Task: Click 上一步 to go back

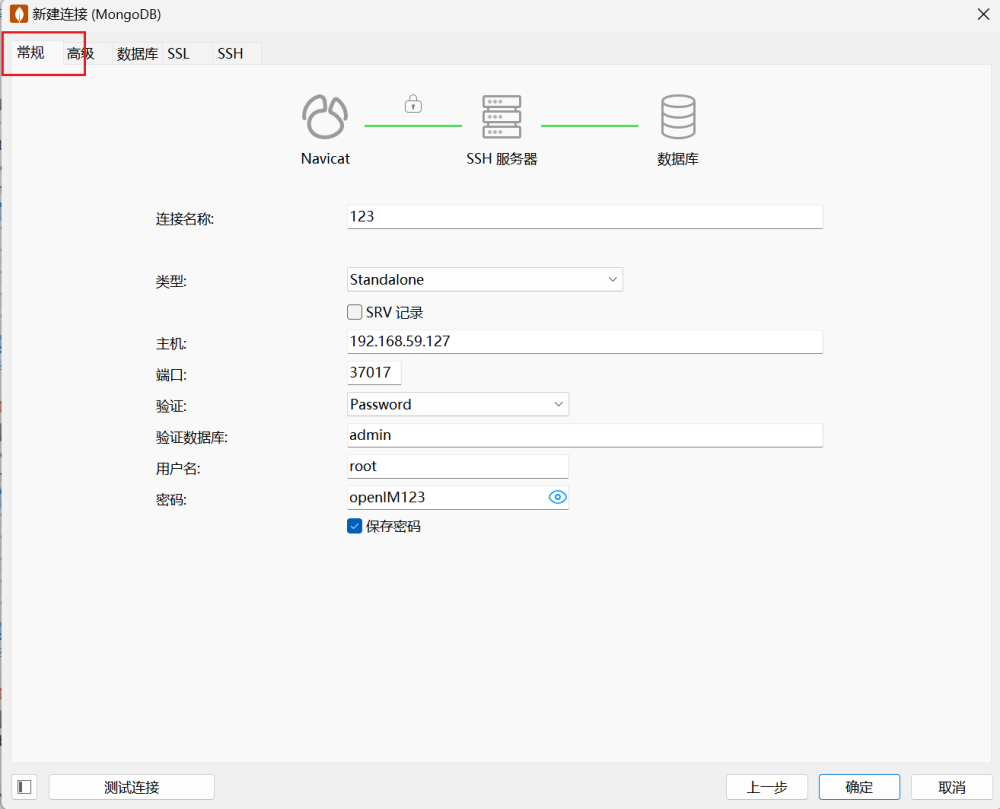Action: (766, 787)
